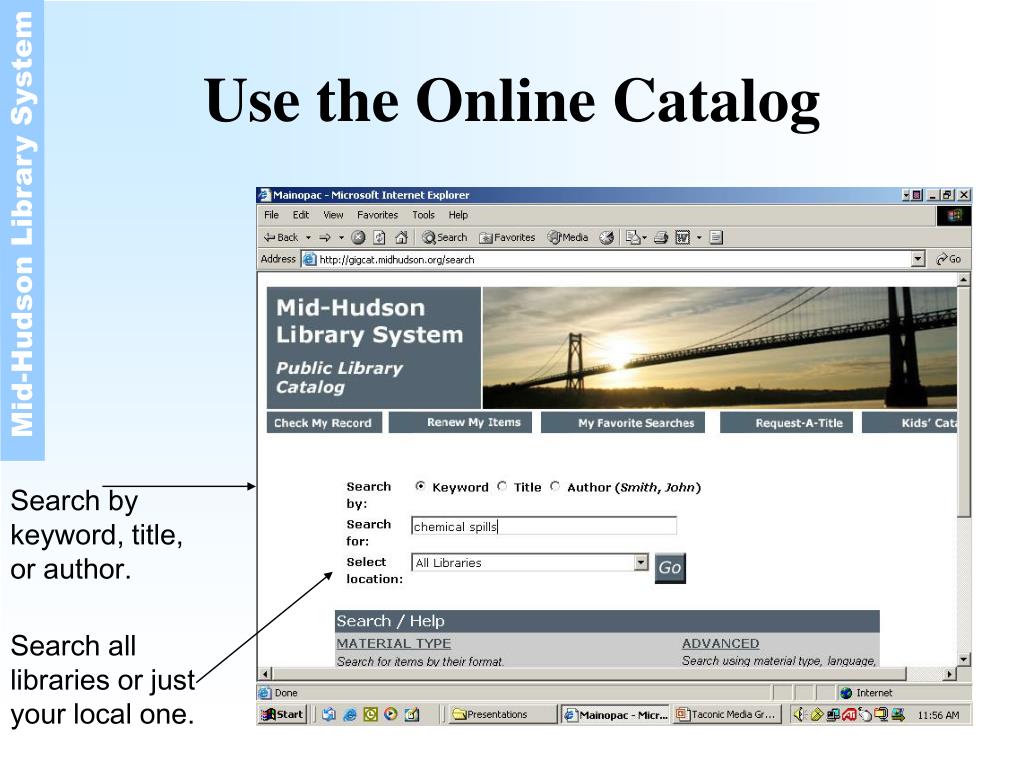
Task: Open the Kids' Catalog button
Action: 910,423
